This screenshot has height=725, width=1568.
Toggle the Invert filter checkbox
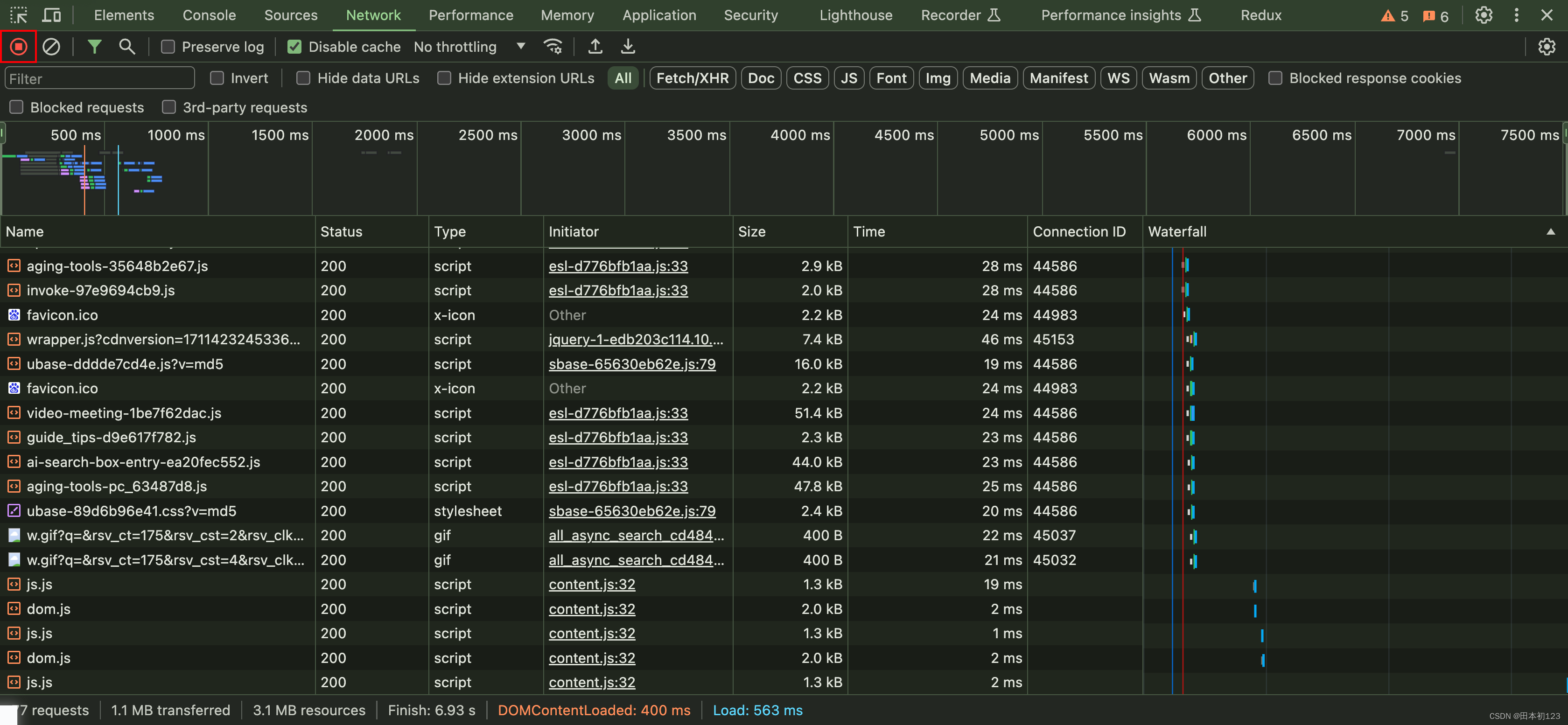[x=216, y=79]
